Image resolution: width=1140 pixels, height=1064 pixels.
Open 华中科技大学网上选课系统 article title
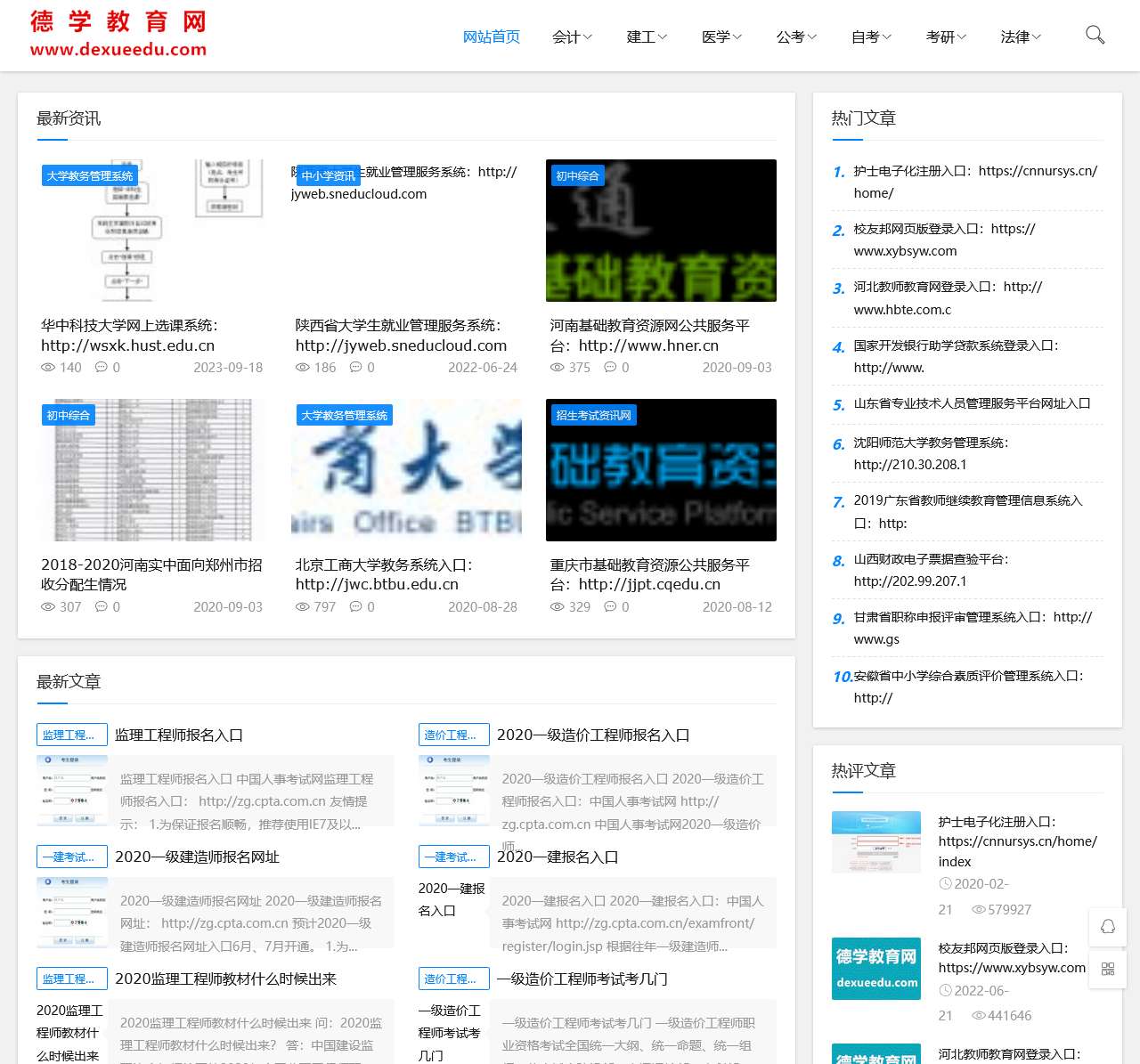129,336
